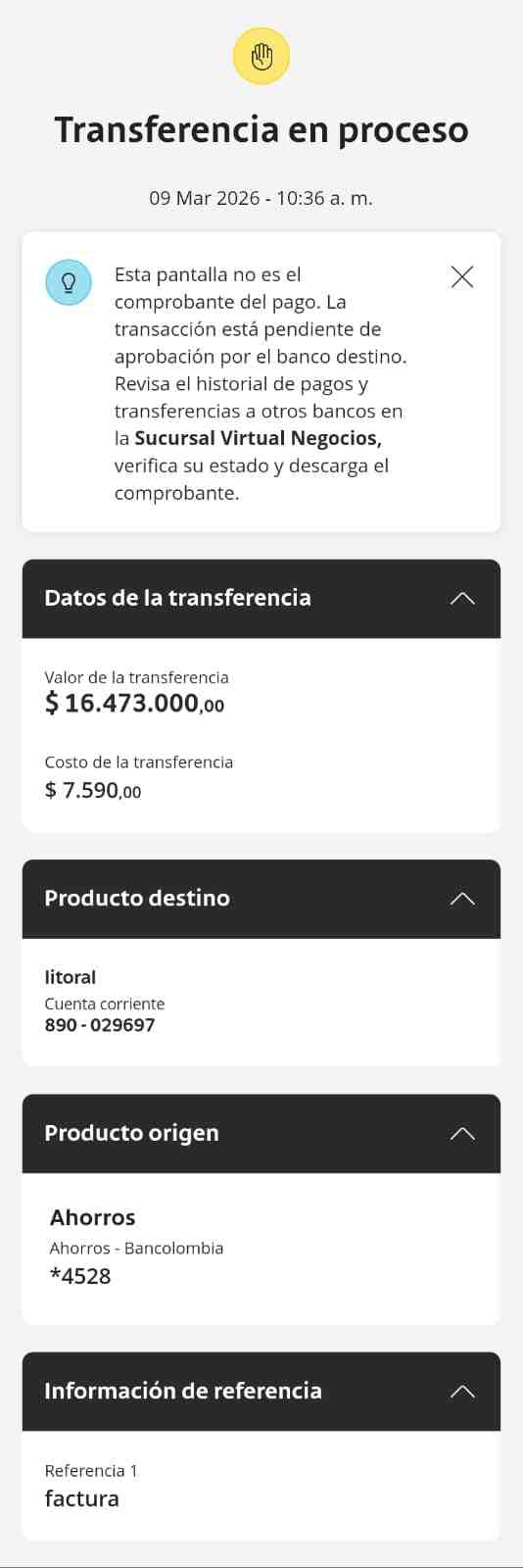
Task: Open the Sucursal Virtual Negocios bold text
Action: pyautogui.click(x=258, y=438)
